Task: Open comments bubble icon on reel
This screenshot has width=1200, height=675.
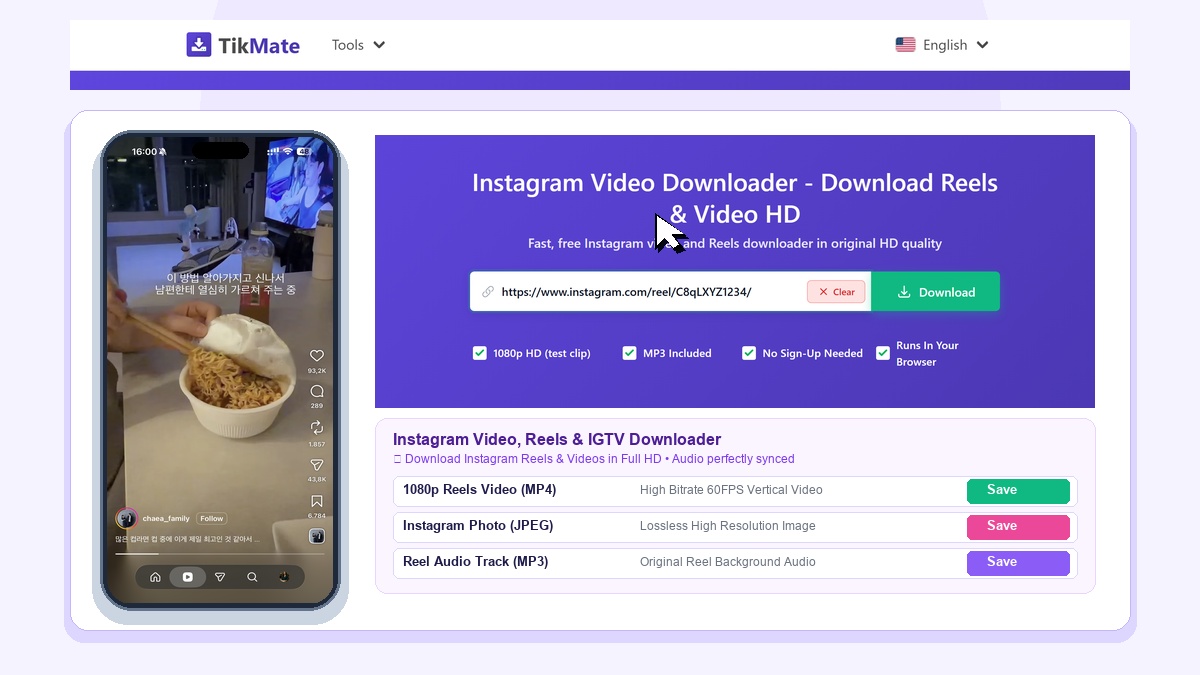Action: click(317, 391)
